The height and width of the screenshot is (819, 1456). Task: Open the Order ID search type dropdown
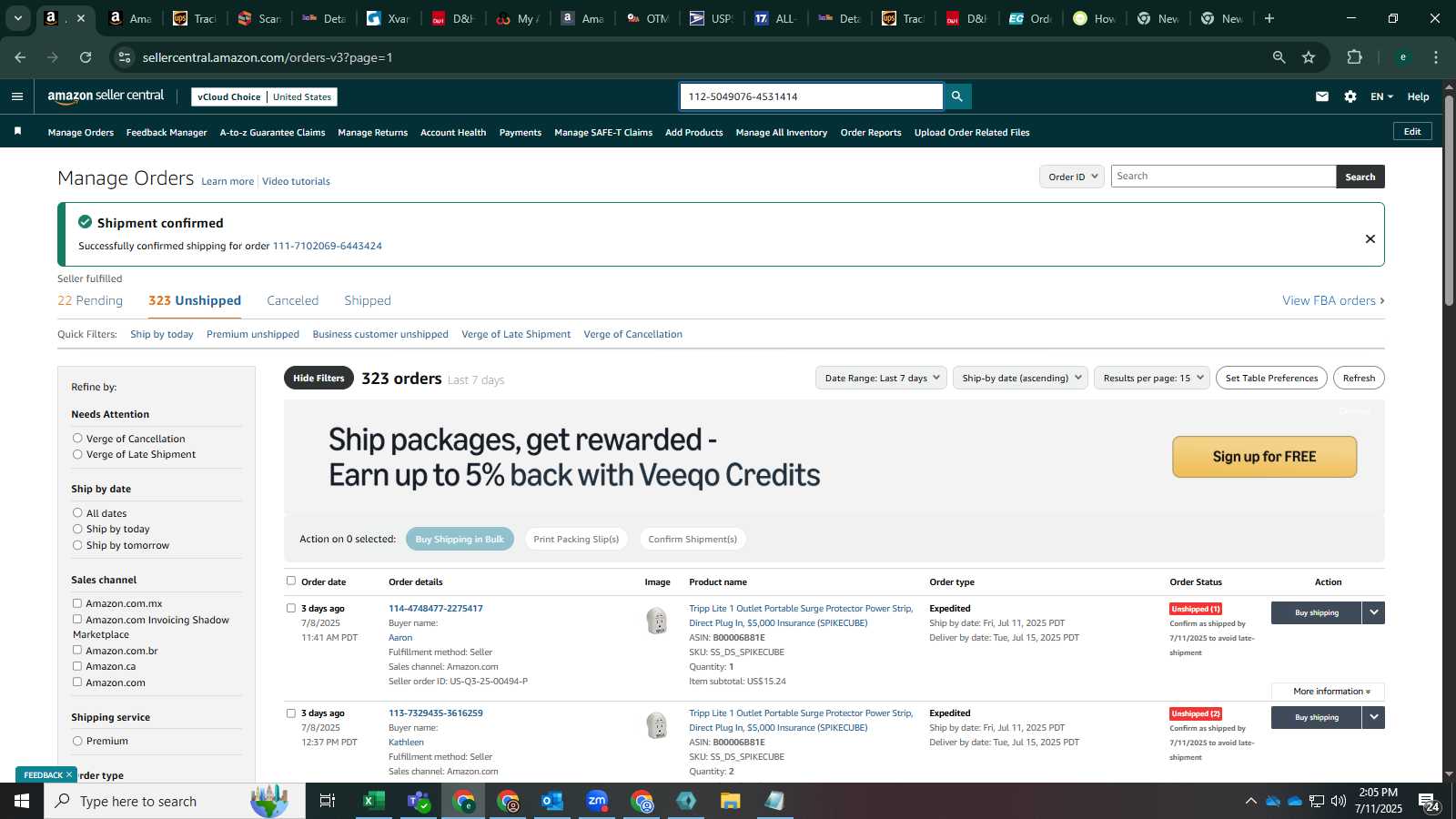[1072, 177]
